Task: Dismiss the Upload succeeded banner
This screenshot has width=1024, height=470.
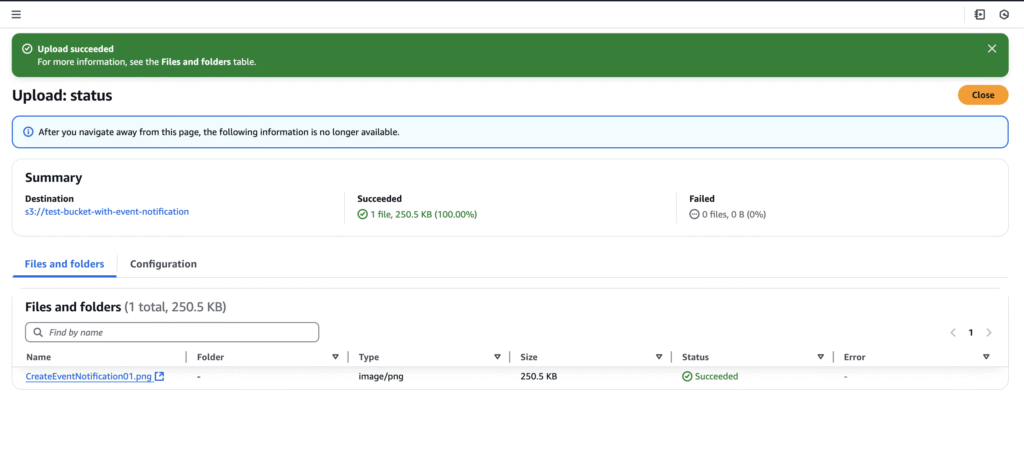Action: coord(992,48)
